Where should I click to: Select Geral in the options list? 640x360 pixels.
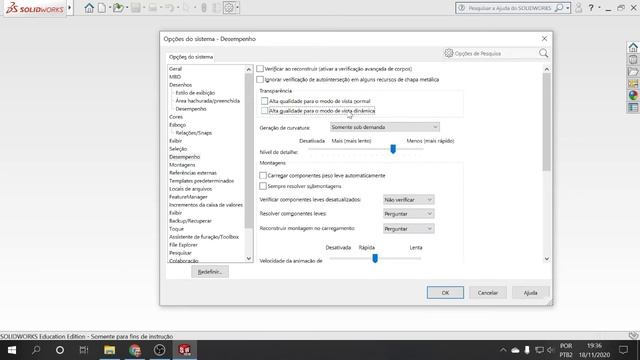176,69
